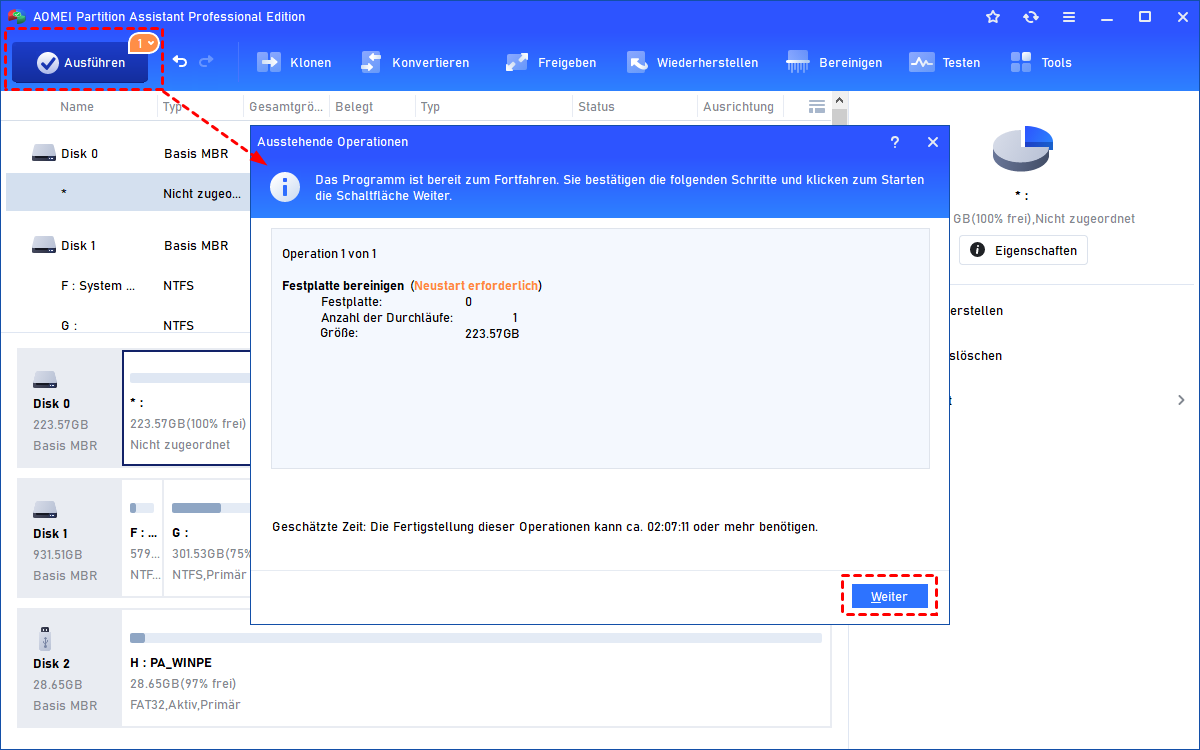
Task: Select the Disk 0 row in list
Action: tap(128, 153)
